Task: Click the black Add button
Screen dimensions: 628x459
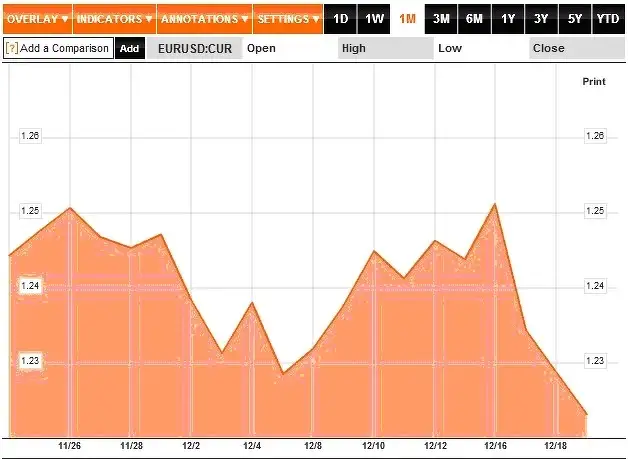Action: 129,48
